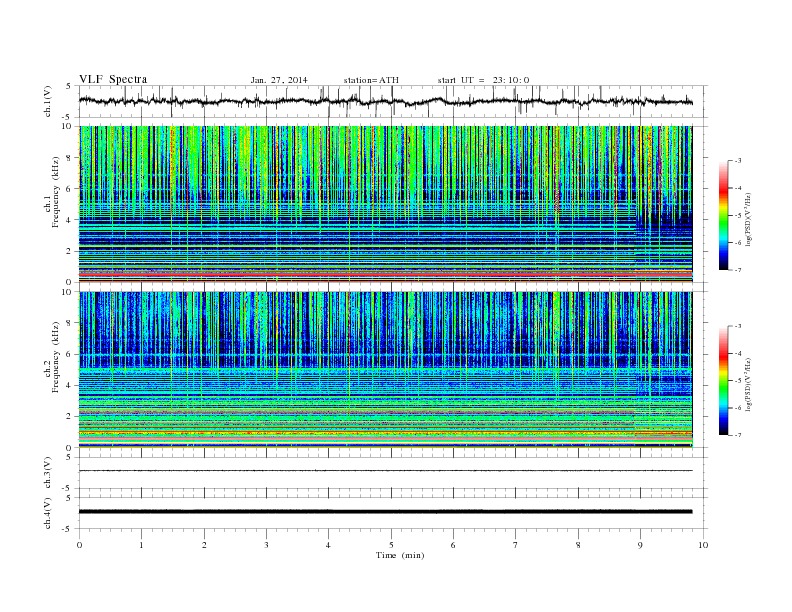Click the "7" tick on the time axis
The width and height of the screenshot is (792, 612).
pos(516,545)
